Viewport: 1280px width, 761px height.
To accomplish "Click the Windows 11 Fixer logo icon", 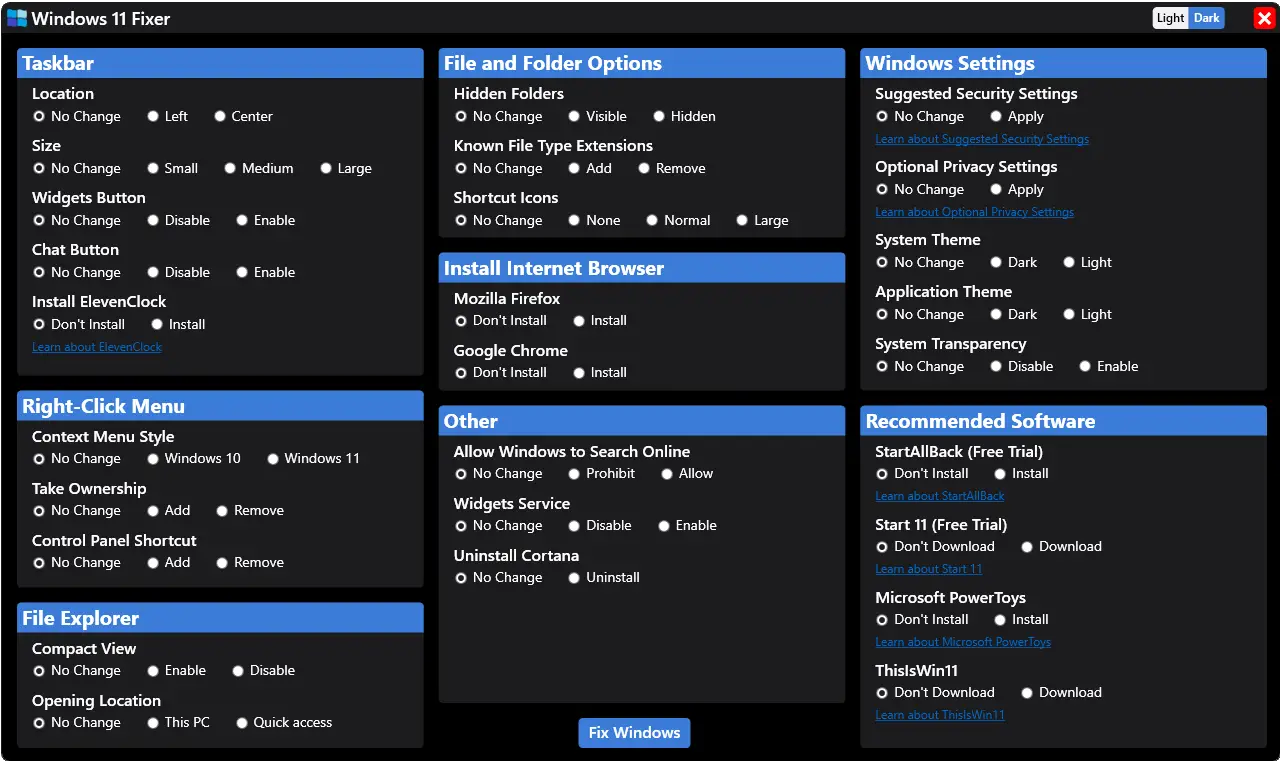I will pyautogui.click(x=17, y=18).
